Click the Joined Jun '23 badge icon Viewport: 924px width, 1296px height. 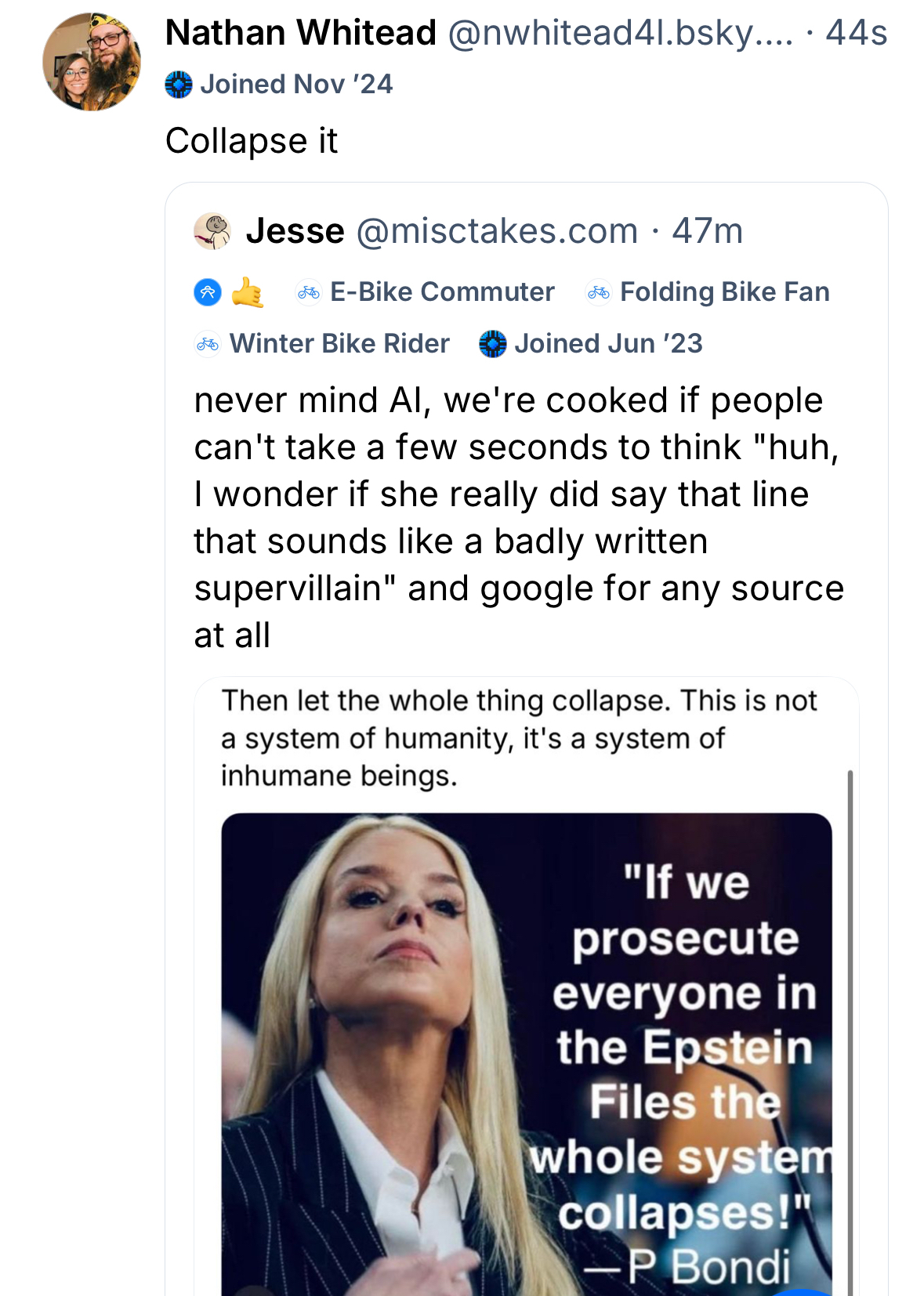(x=493, y=344)
